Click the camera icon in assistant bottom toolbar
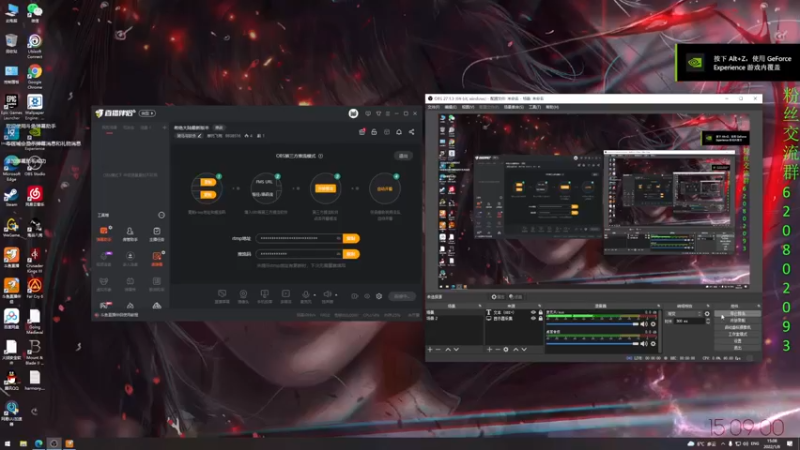Screen dimensions: 800x450 pos(243,295)
